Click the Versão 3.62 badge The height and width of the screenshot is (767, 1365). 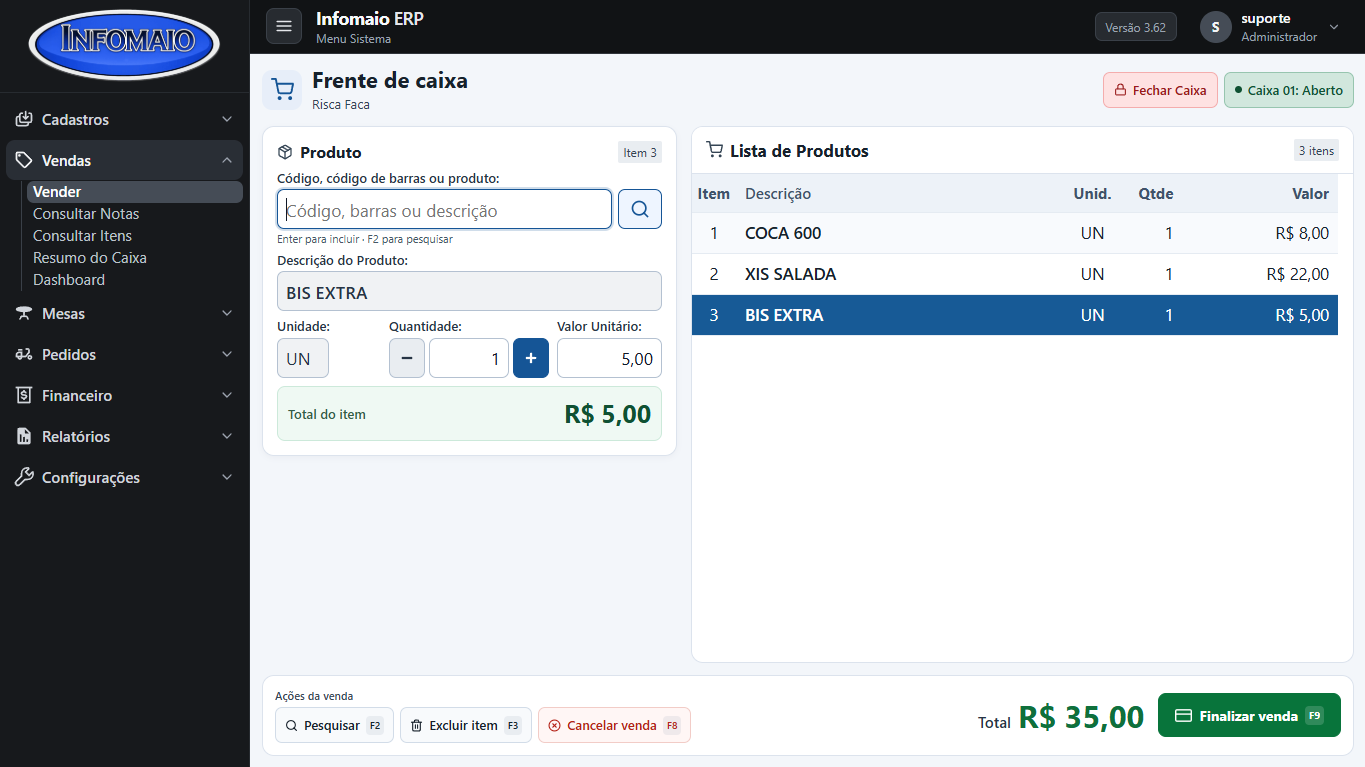point(1136,27)
